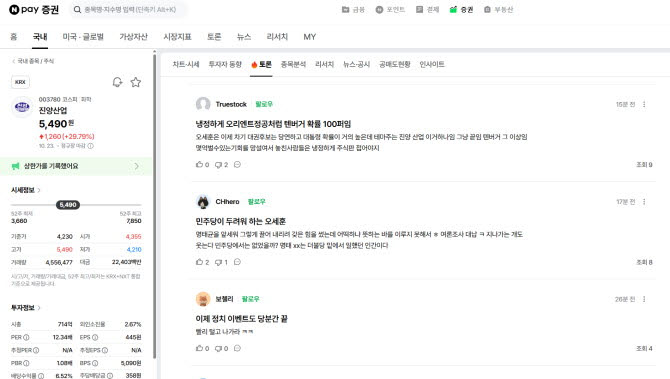Open the 차트·시세 sub-tab
This screenshot has height=379, width=670.
(x=186, y=65)
